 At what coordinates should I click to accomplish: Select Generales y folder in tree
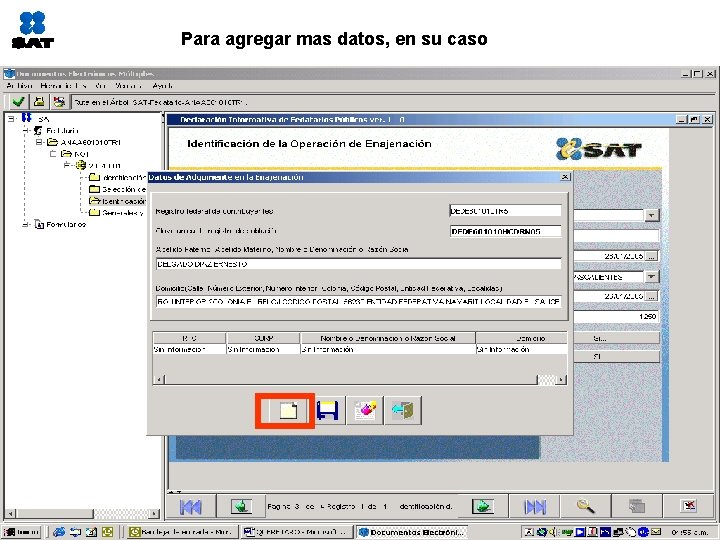(117, 213)
